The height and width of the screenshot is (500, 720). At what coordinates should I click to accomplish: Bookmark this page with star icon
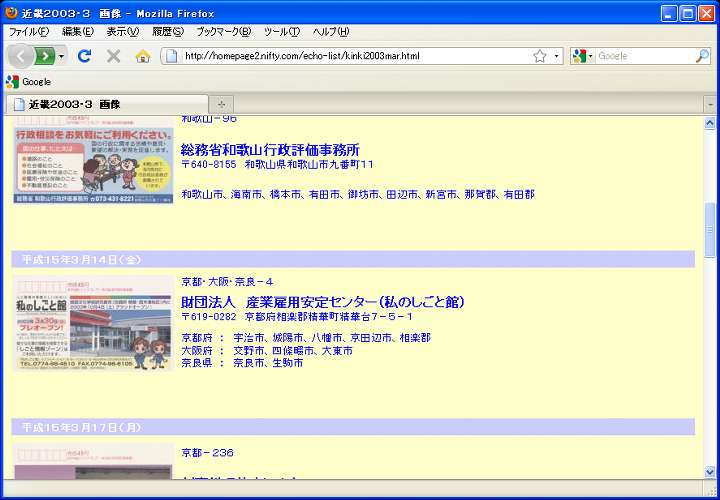click(540, 56)
